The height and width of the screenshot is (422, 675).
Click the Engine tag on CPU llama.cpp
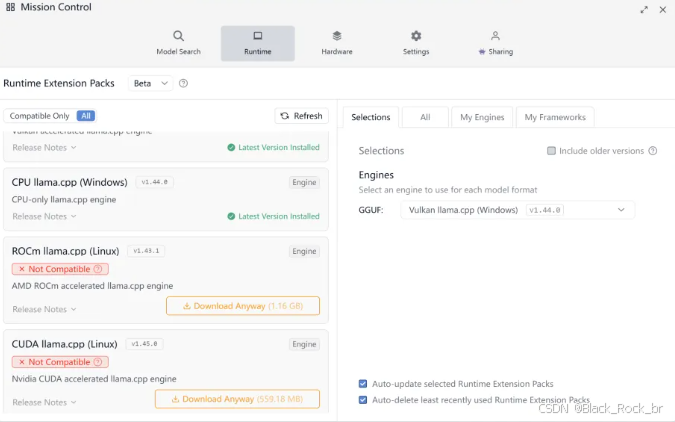point(304,182)
